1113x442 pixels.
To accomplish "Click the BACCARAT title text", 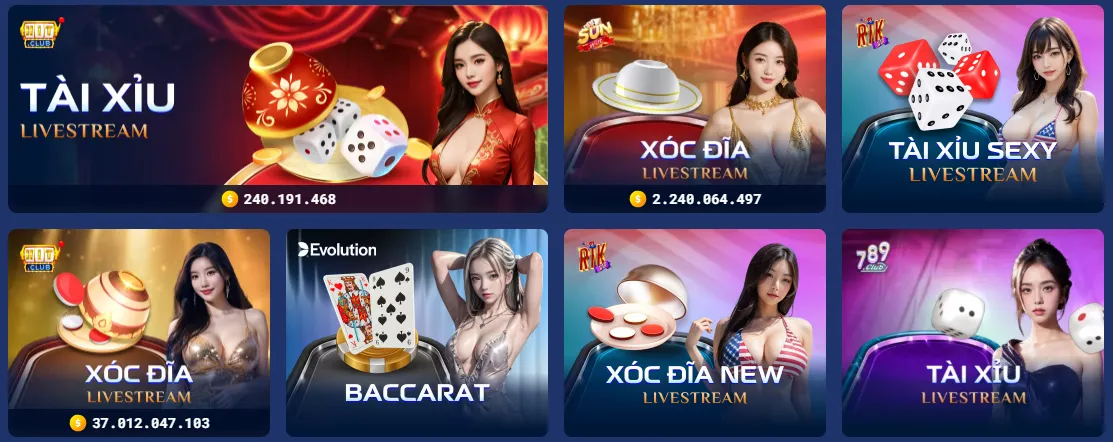I will pos(417,392).
